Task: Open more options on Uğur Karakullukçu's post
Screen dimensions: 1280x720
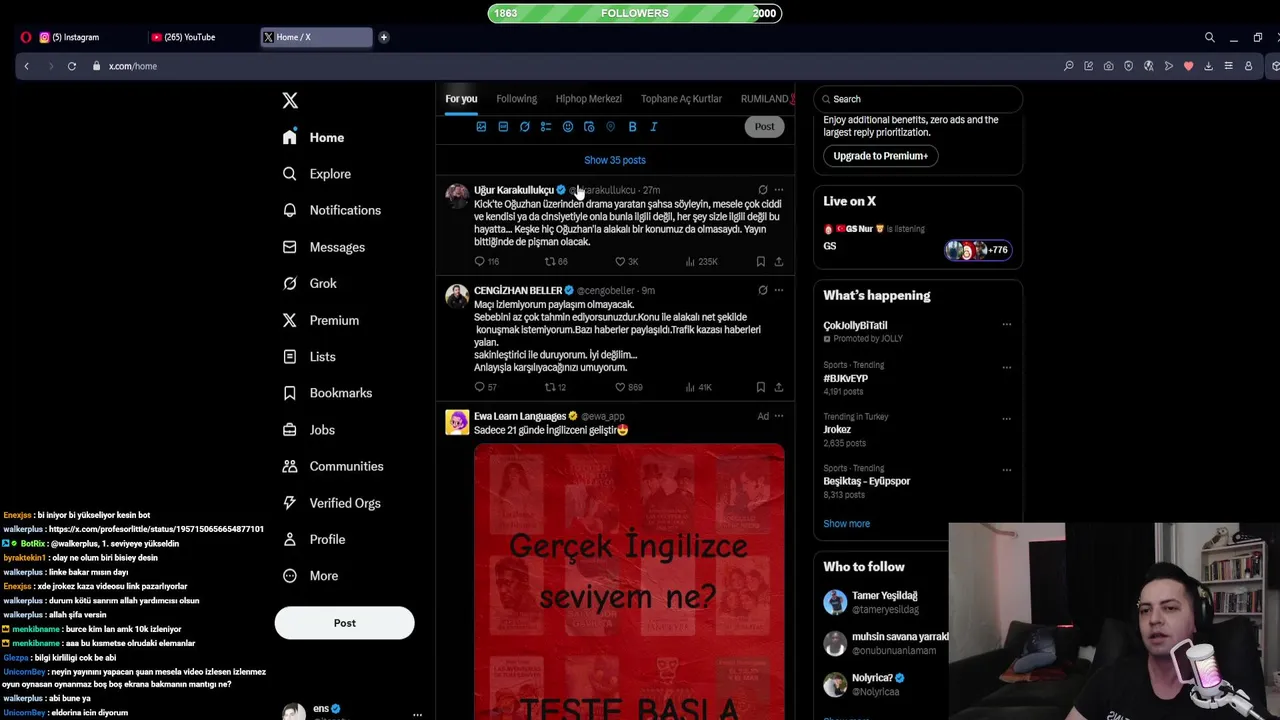Action: pyautogui.click(x=779, y=190)
